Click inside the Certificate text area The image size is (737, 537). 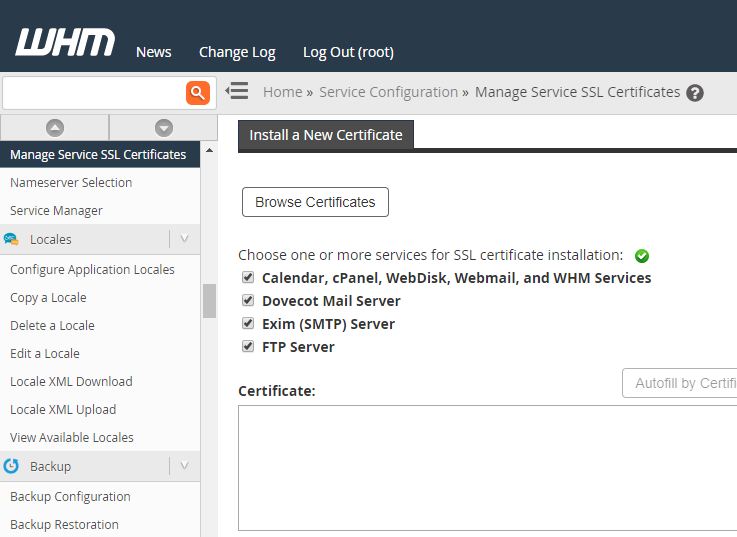(x=487, y=468)
